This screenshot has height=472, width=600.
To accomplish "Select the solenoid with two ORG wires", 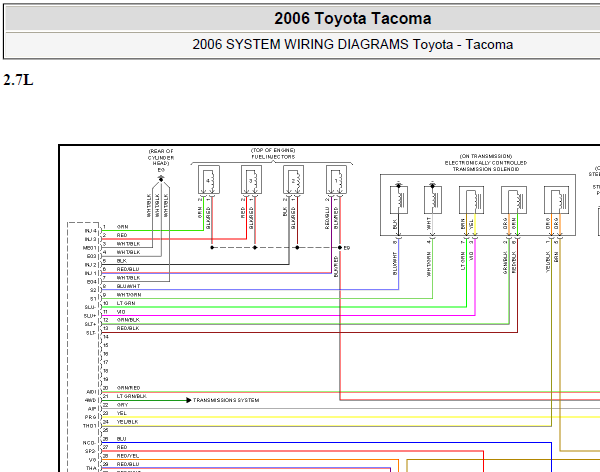I will click(556, 200).
